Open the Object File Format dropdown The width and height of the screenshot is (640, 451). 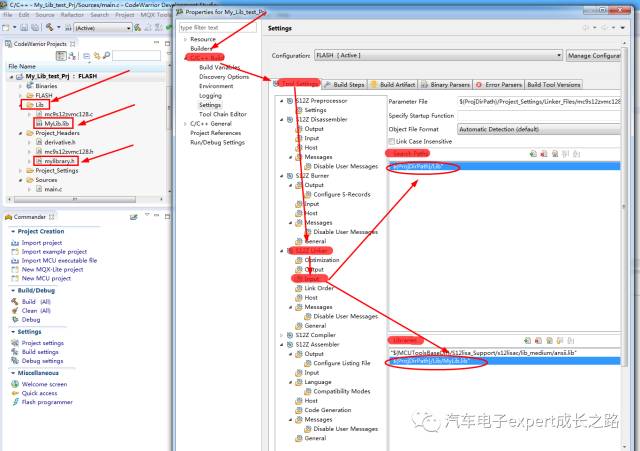pyautogui.click(x=539, y=129)
